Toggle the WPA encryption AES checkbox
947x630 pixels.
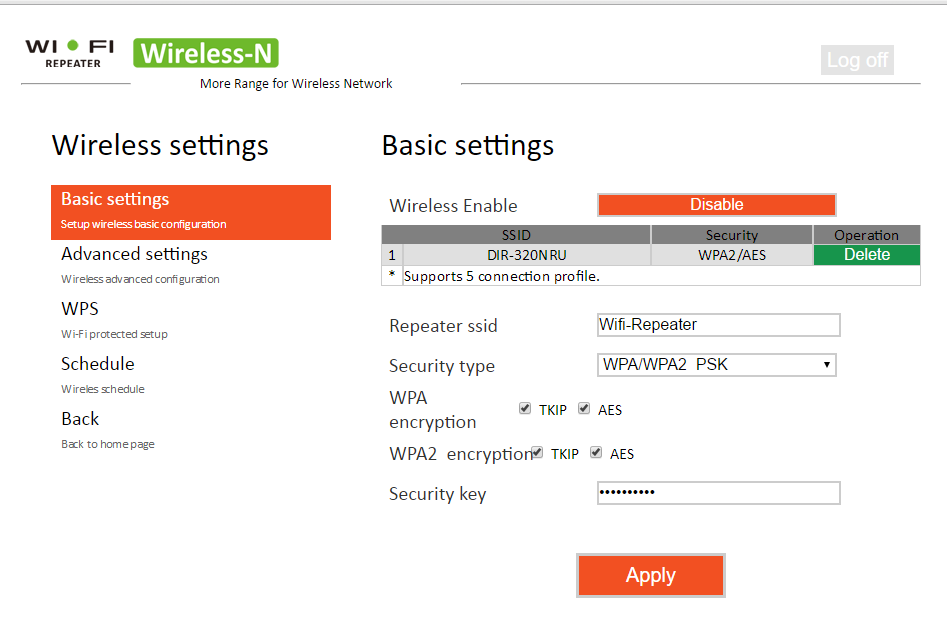click(584, 408)
